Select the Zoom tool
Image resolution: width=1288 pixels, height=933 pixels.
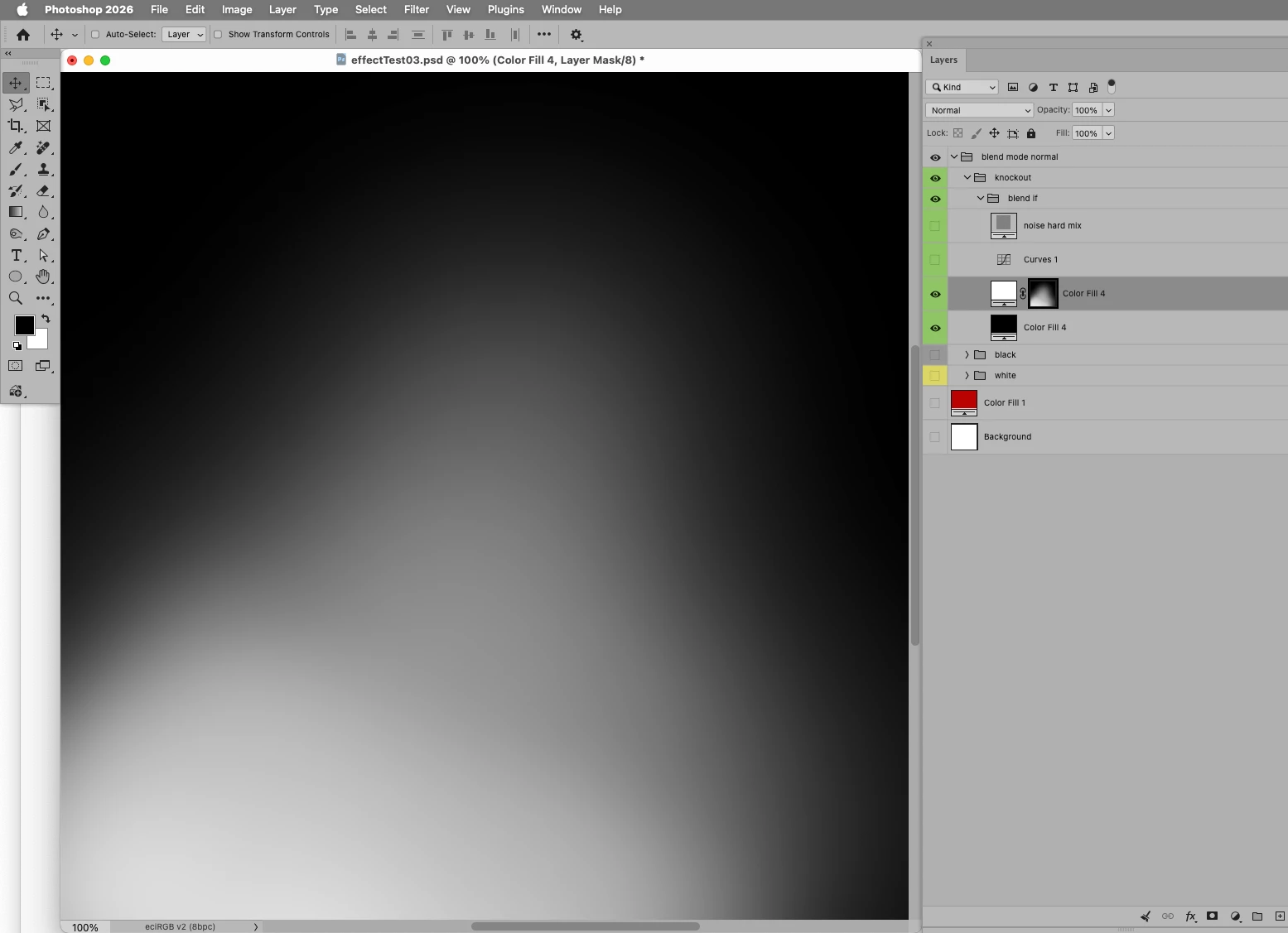tap(16, 298)
